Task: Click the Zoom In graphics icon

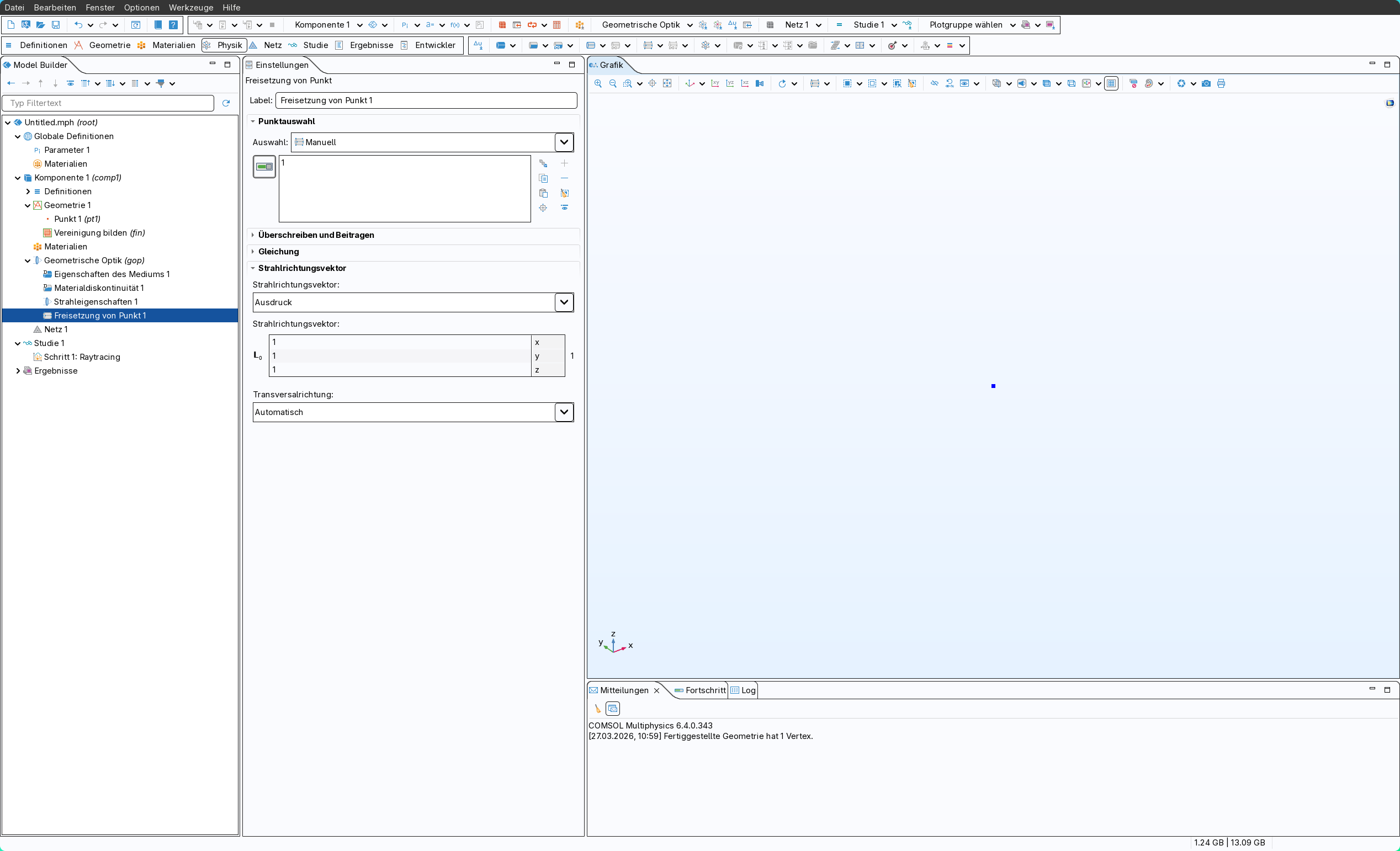Action: (x=598, y=83)
